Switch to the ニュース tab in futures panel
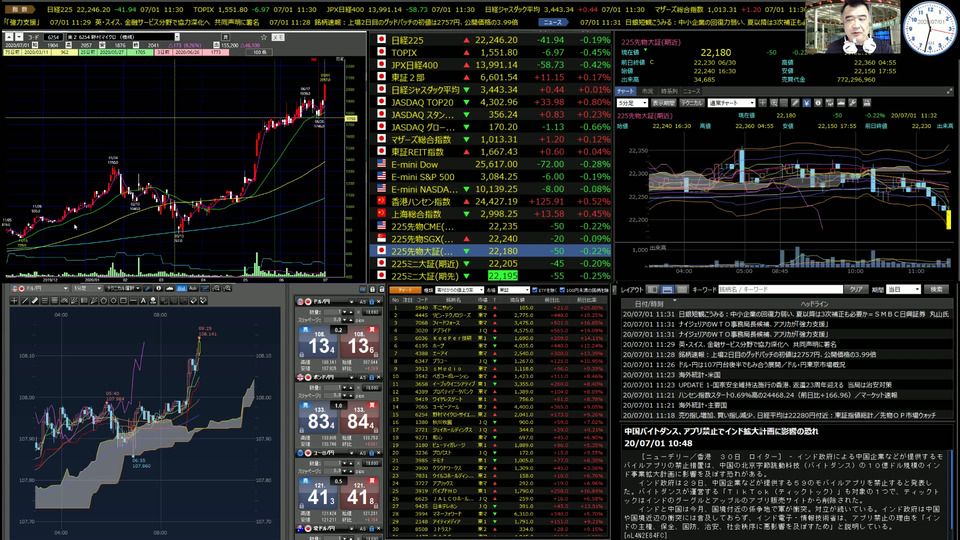960x540 pixels. tap(692, 91)
